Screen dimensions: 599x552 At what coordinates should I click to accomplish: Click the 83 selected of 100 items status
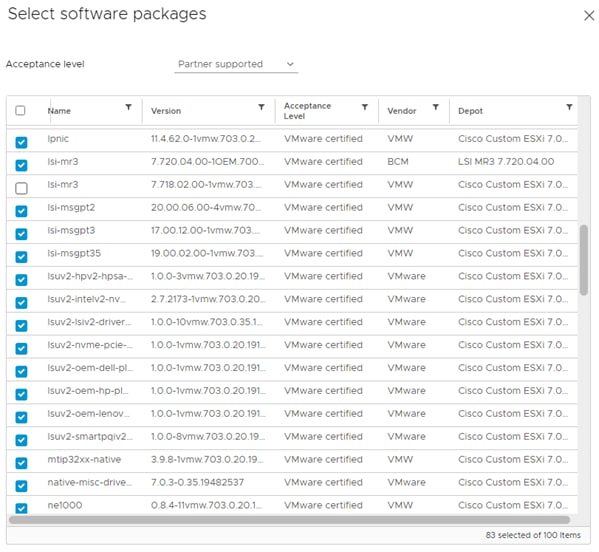[x=533, y=535]
